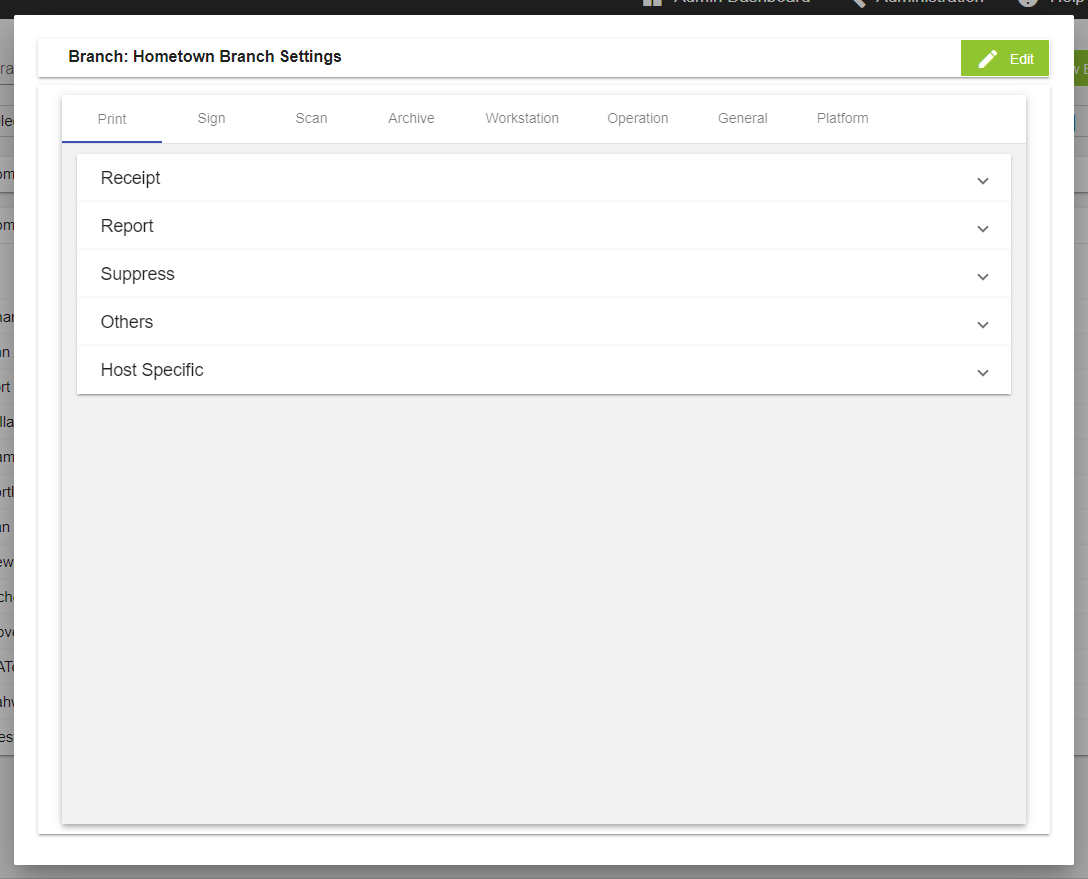Select the Scan tab
This screenshot has height=879, width=1088.
[x=312, y=119]
